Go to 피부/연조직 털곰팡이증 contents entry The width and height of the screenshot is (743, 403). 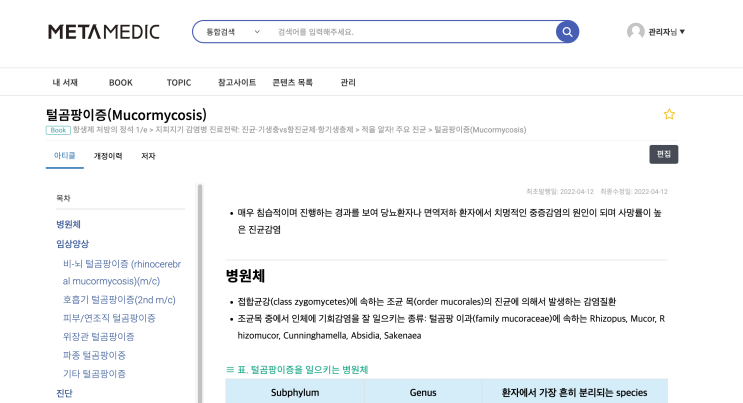pos(109,318)
